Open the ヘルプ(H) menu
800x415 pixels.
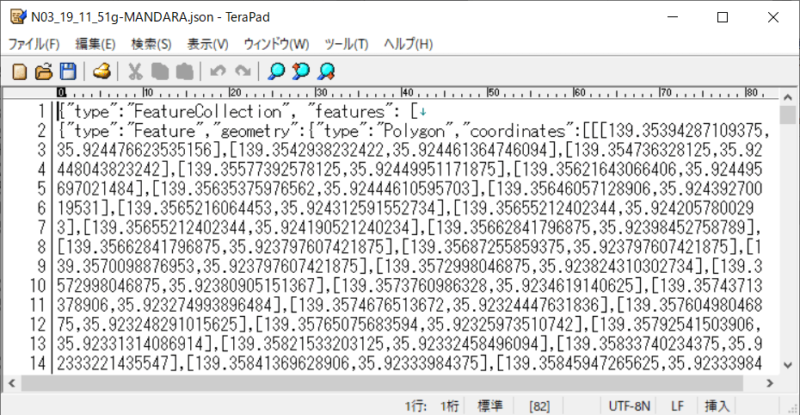coord(408,44)
